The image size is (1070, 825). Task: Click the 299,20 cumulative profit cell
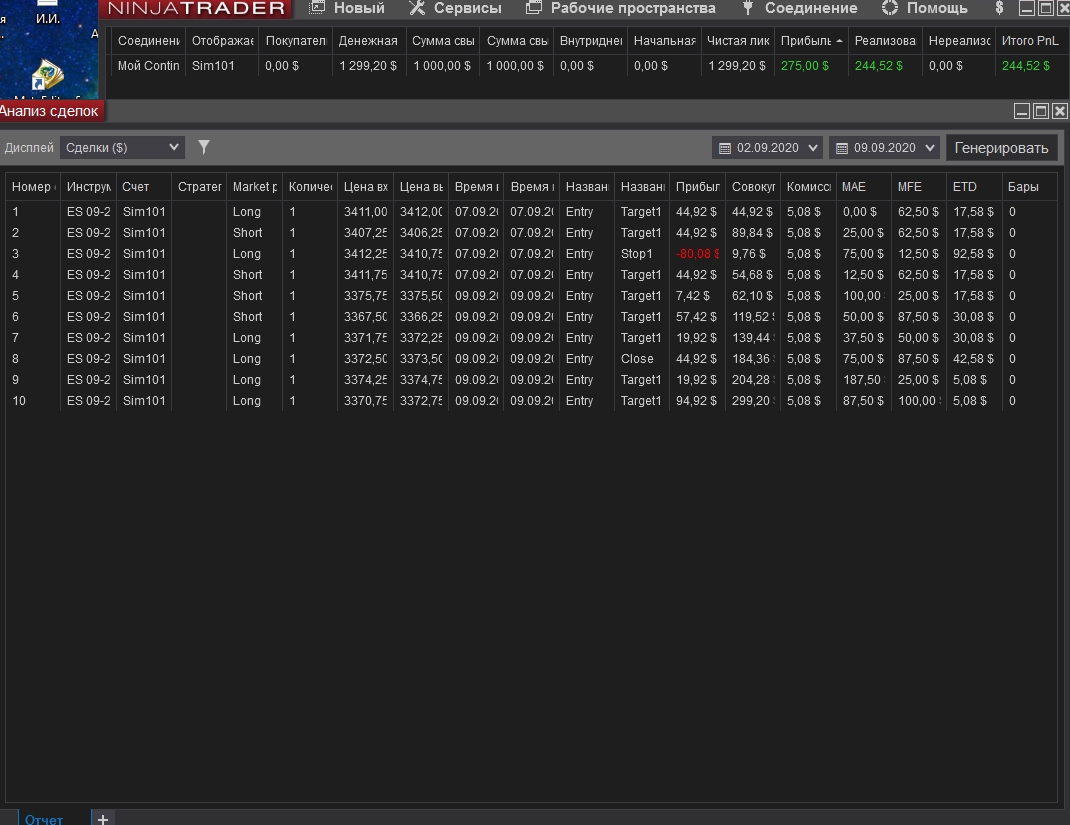pos(753,401)
